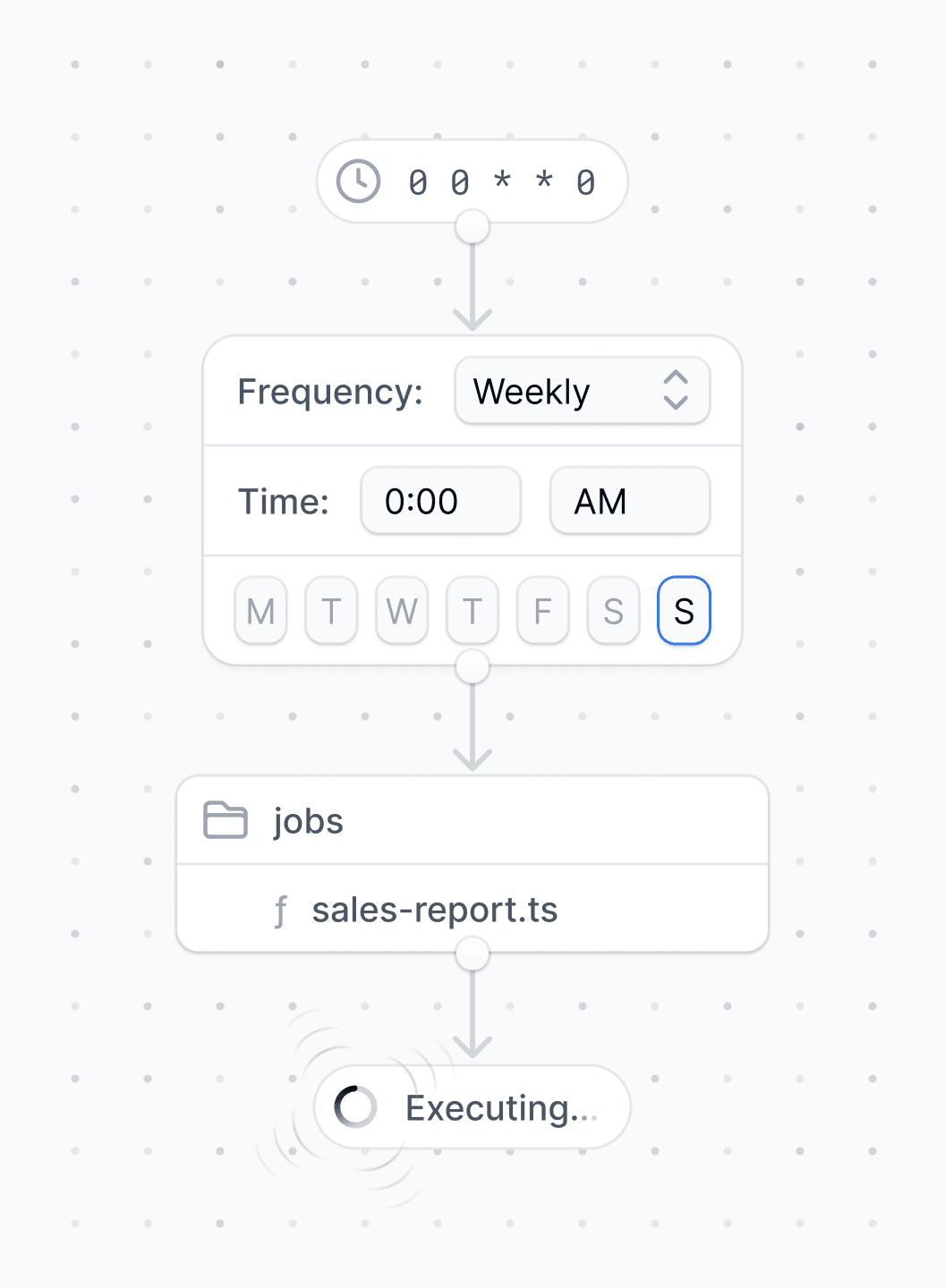Click the jobs folder icon
Image resolution: width=945 pixels, height=1288 pixels.
(226, 820)
